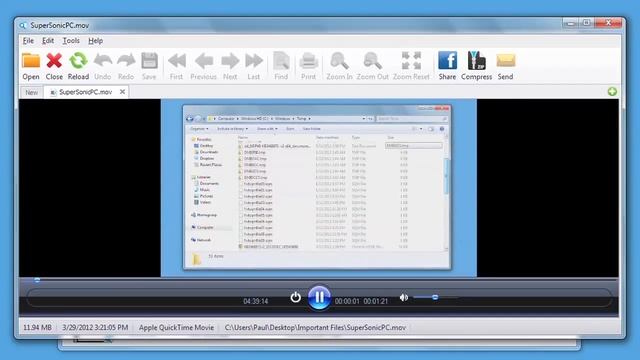This screenshot has width=640, height=360.
Task: Click the 11.94 MB file size text
Action: pyautogui.click(x=37, y=327)
